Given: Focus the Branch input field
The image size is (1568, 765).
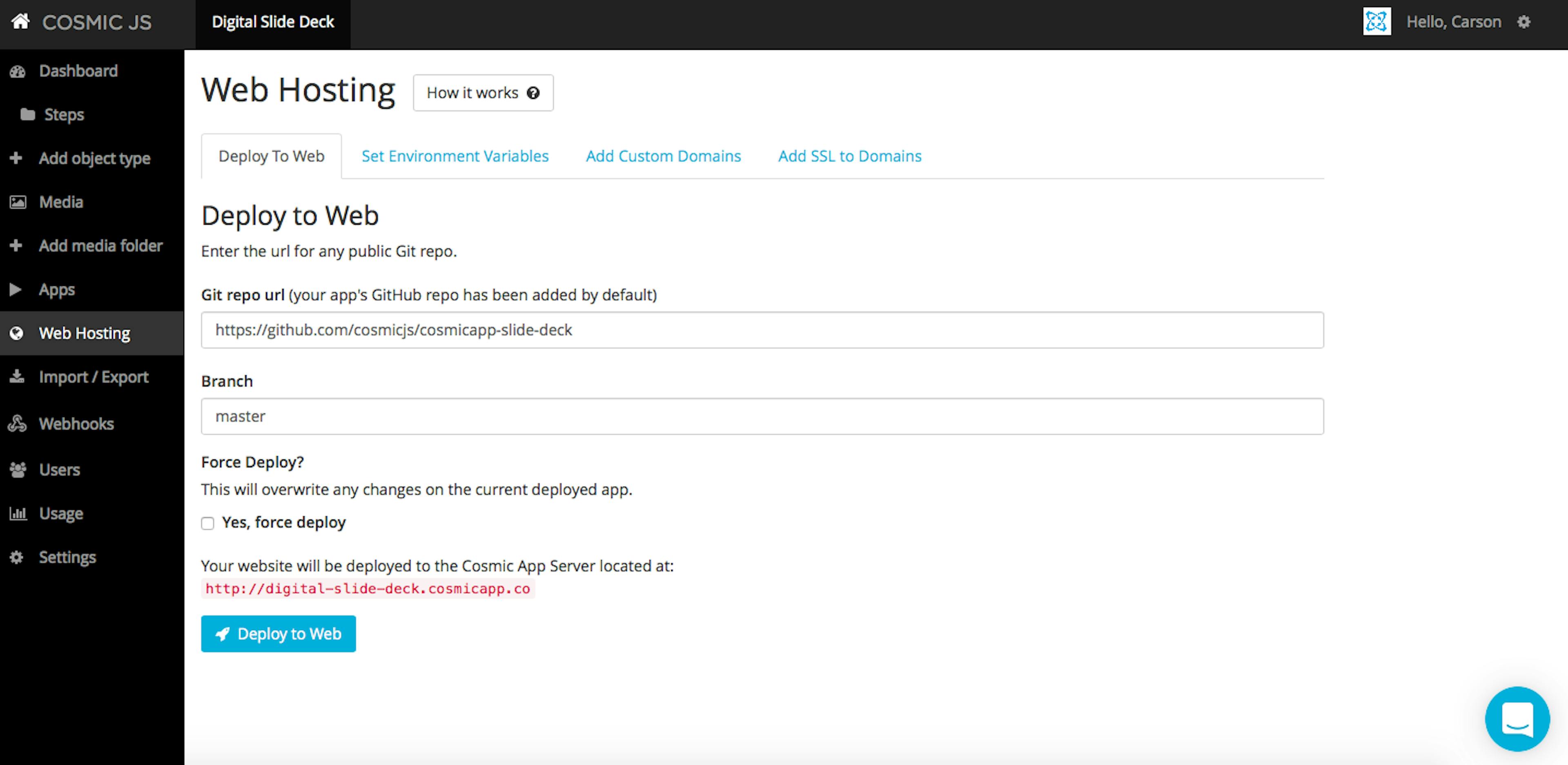Looking at the screenshot, I should [x=762, y=417].
